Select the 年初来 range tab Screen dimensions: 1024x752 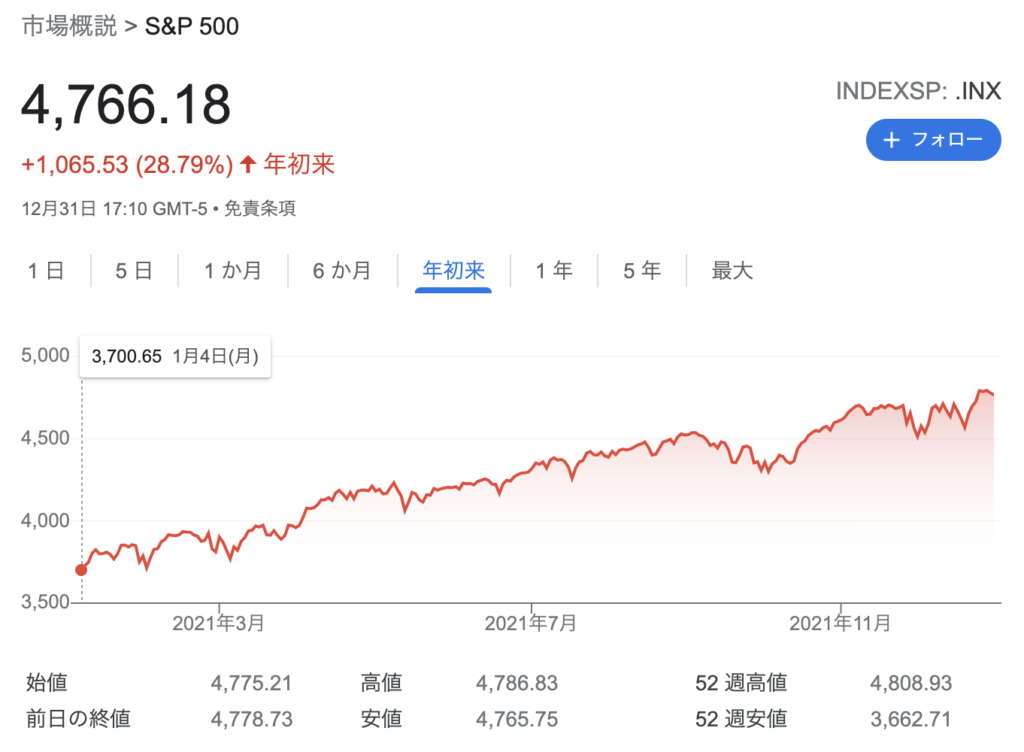453,270
